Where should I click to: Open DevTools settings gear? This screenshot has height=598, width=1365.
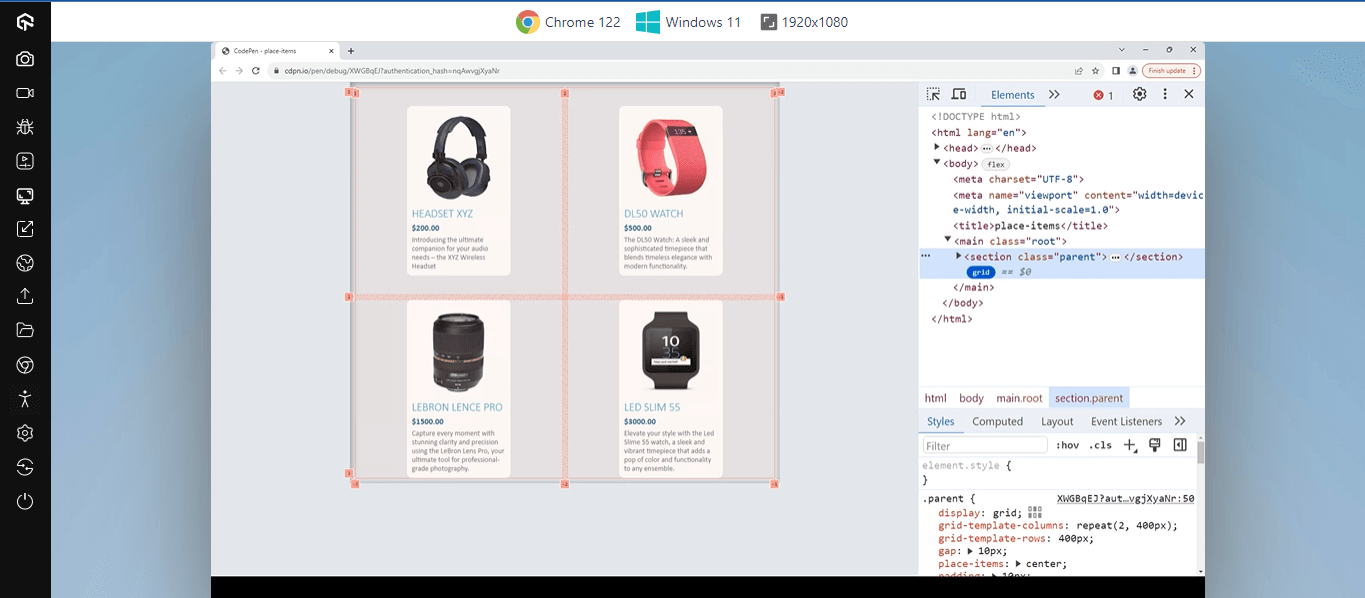(1139, 94)
